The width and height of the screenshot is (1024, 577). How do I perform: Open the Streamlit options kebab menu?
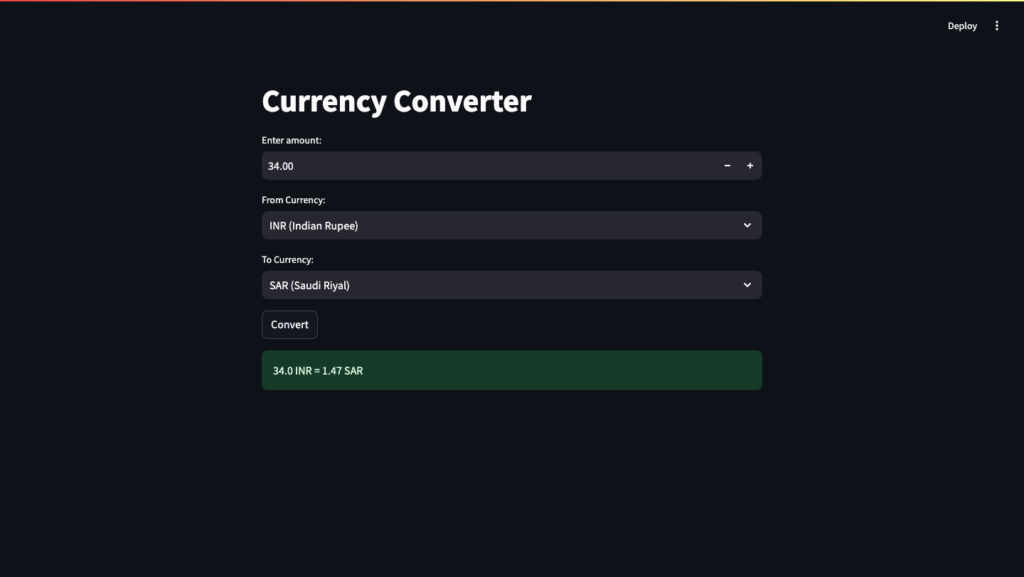point(996,25)
